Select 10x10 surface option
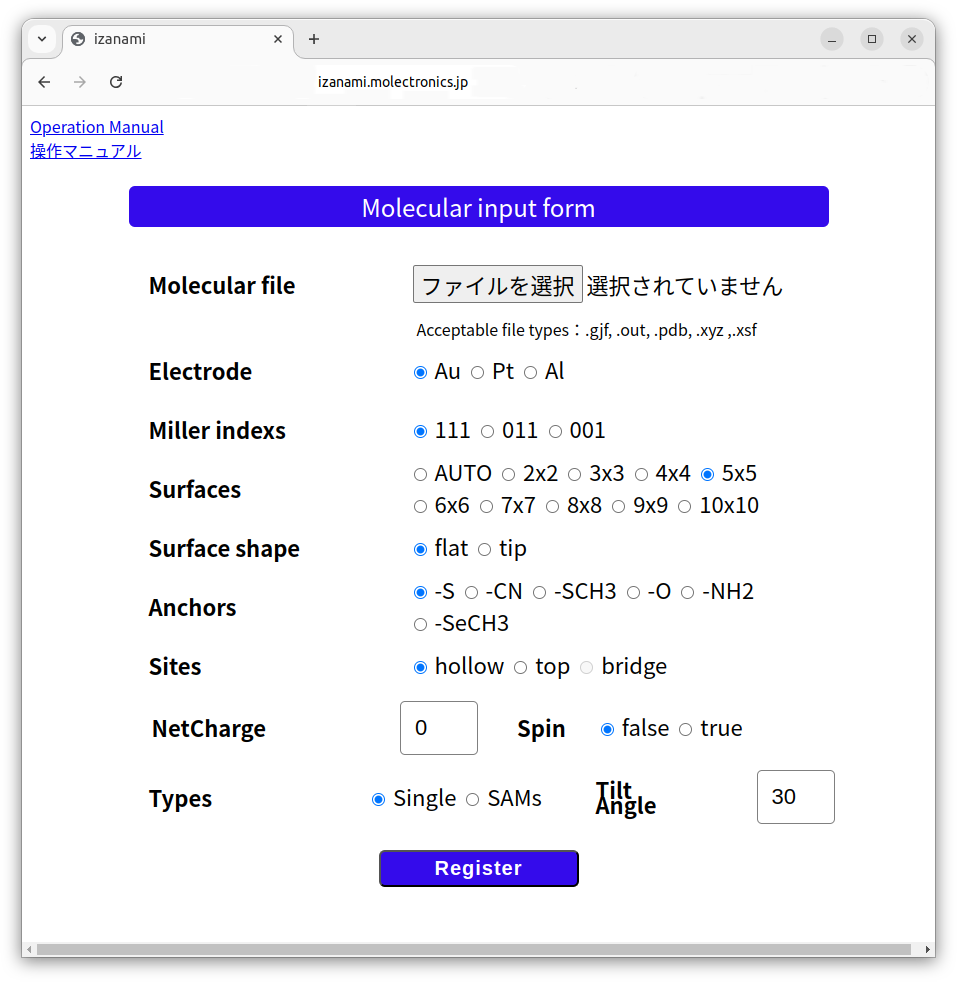This screenshot has width=957, height=982. [685, 507]
